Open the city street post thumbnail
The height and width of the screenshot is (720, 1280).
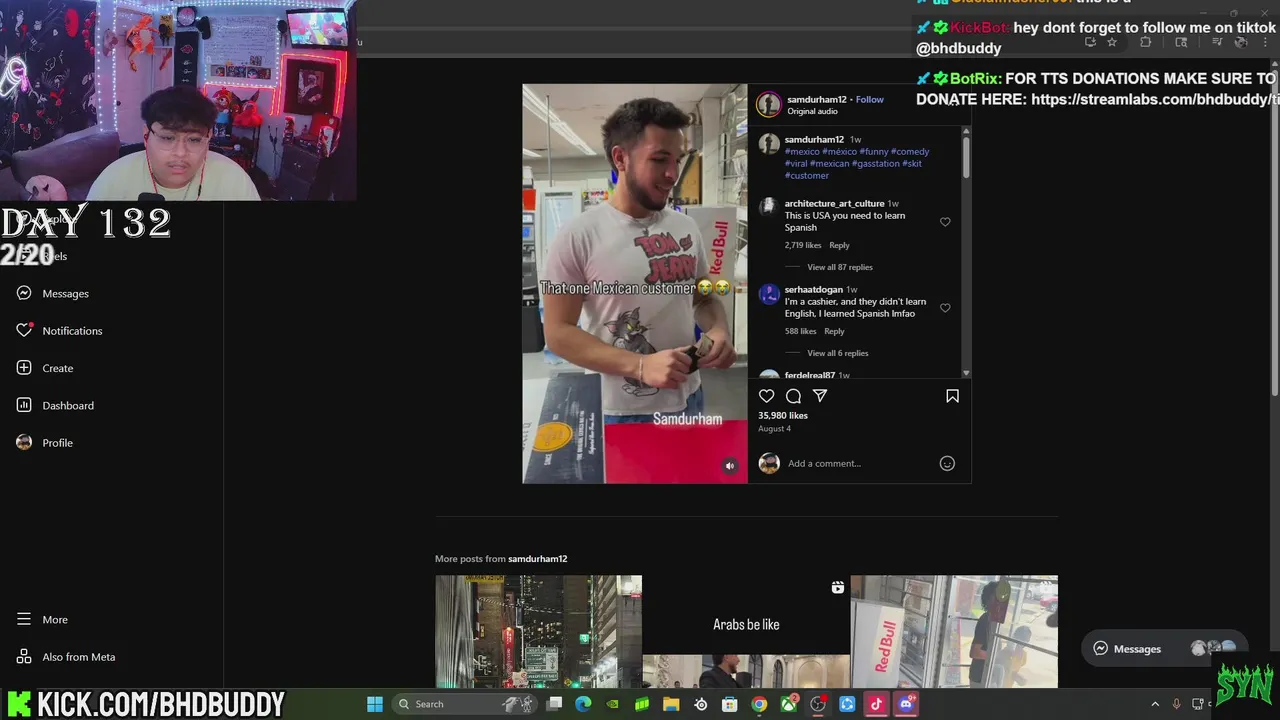538,632
